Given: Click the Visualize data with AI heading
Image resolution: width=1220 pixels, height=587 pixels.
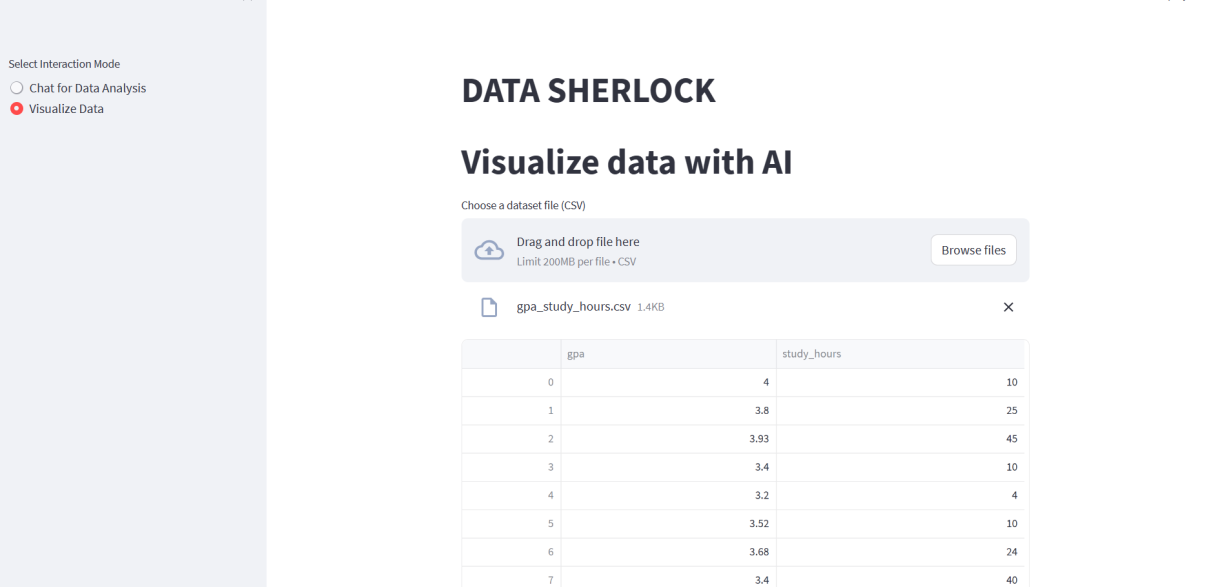Looking at the screenshot, I should click(626, 162).
